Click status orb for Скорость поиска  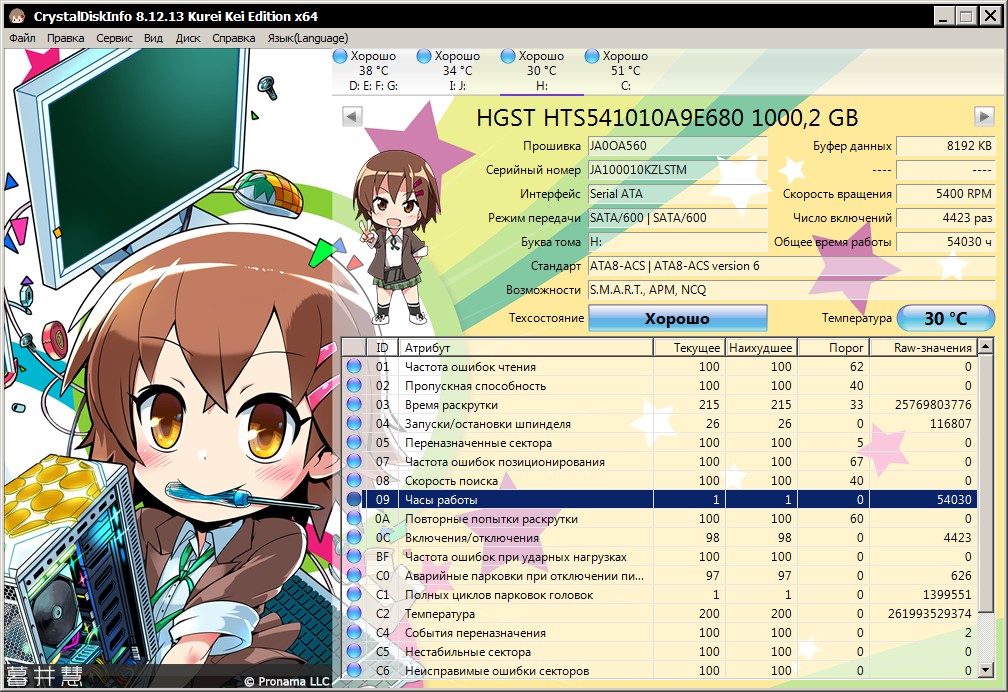pyautogui.click(x=354, y=480)
